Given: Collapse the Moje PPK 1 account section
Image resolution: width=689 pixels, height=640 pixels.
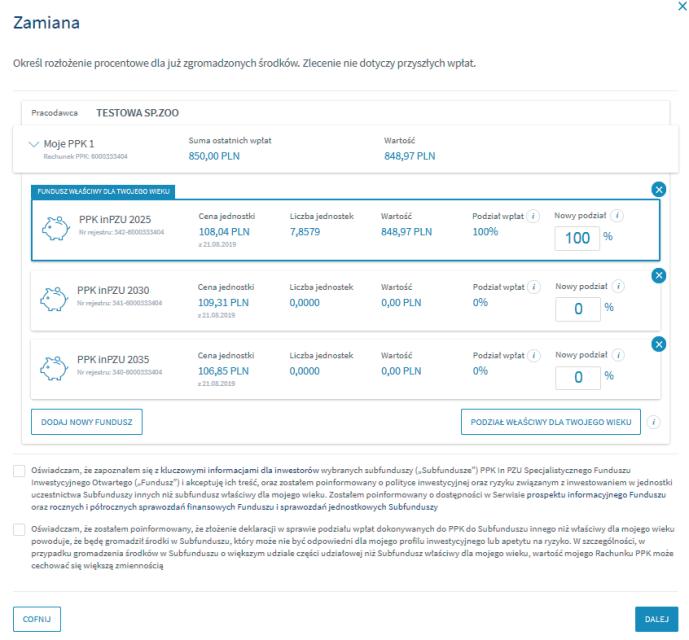Looking at the screenshot, I should pyautogui.click(x=34, y=144).
